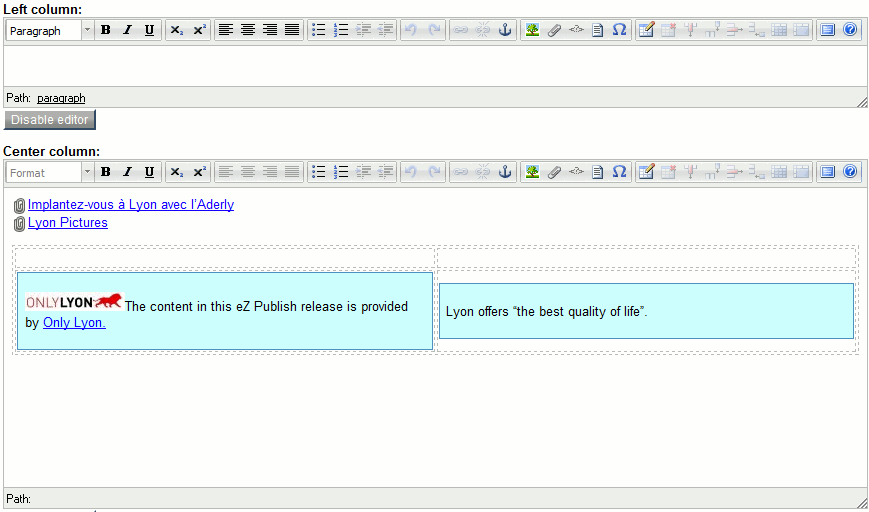869x512 pixels.
Task: Click the Lyon Pictures link
Action: pos(67,223)
